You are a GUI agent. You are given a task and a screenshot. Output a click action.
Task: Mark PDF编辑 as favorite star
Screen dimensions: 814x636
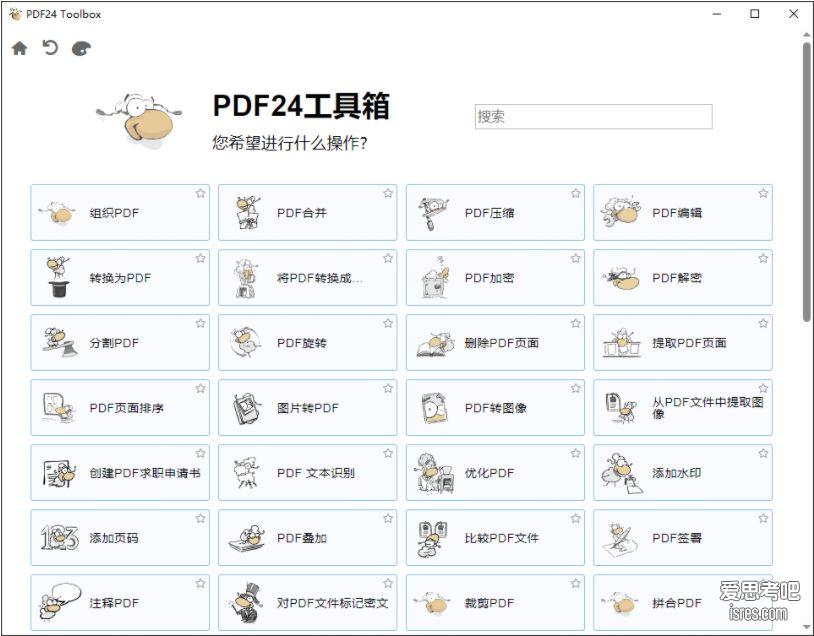tap(763, 194)
